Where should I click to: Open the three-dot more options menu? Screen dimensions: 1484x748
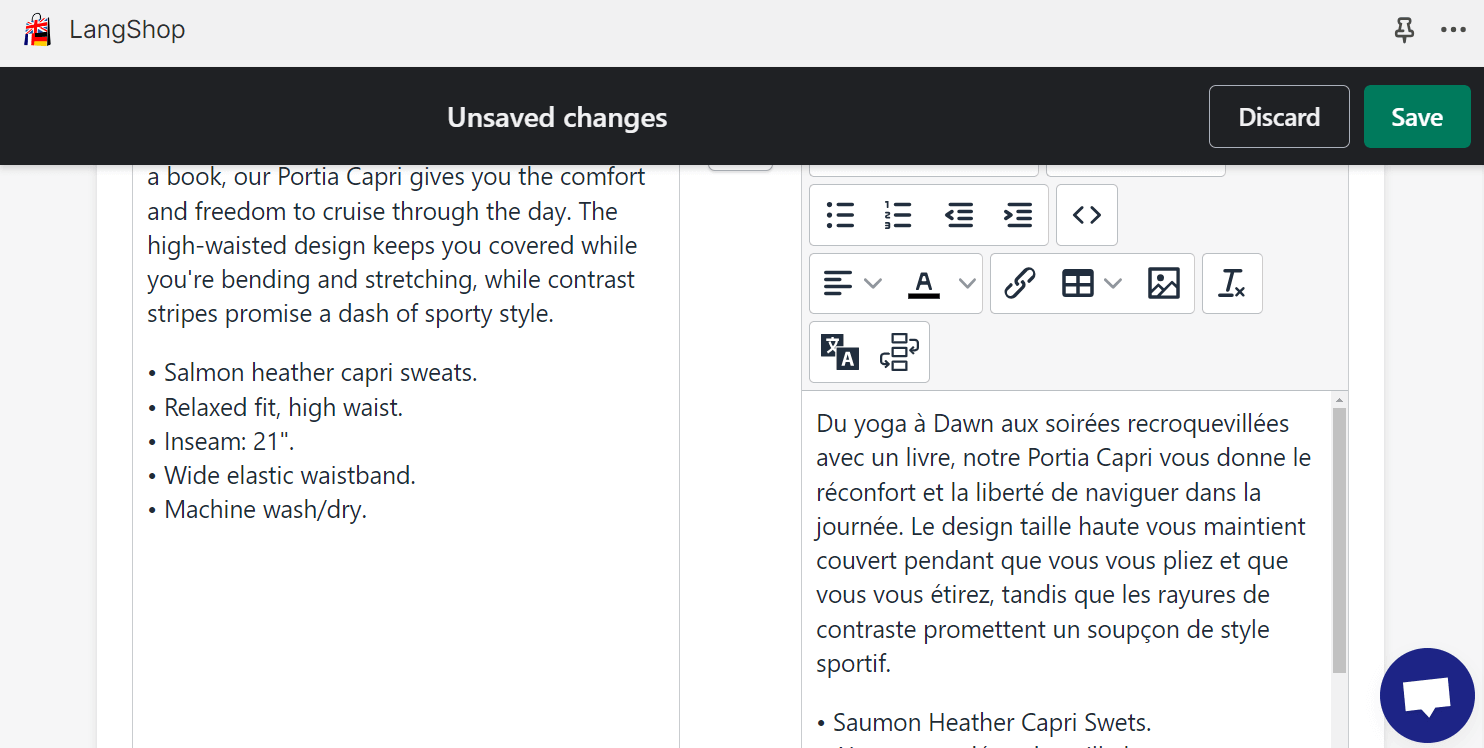click(1453, 30)
